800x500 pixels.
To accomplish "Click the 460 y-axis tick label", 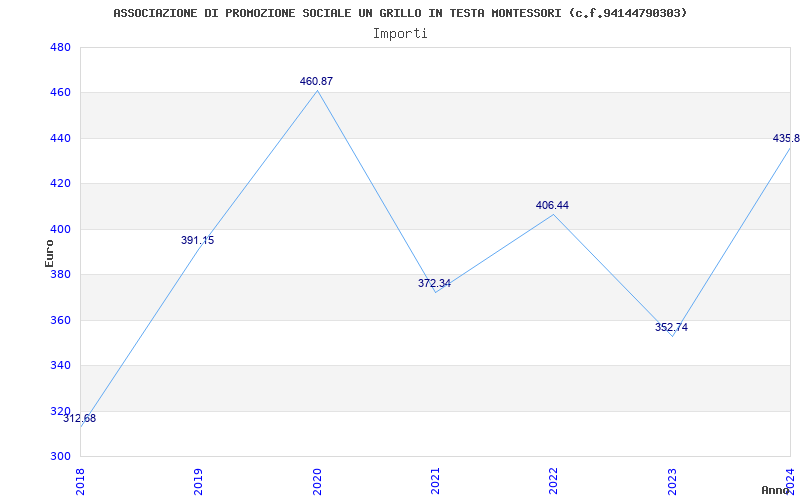I will tap(60, 93).
